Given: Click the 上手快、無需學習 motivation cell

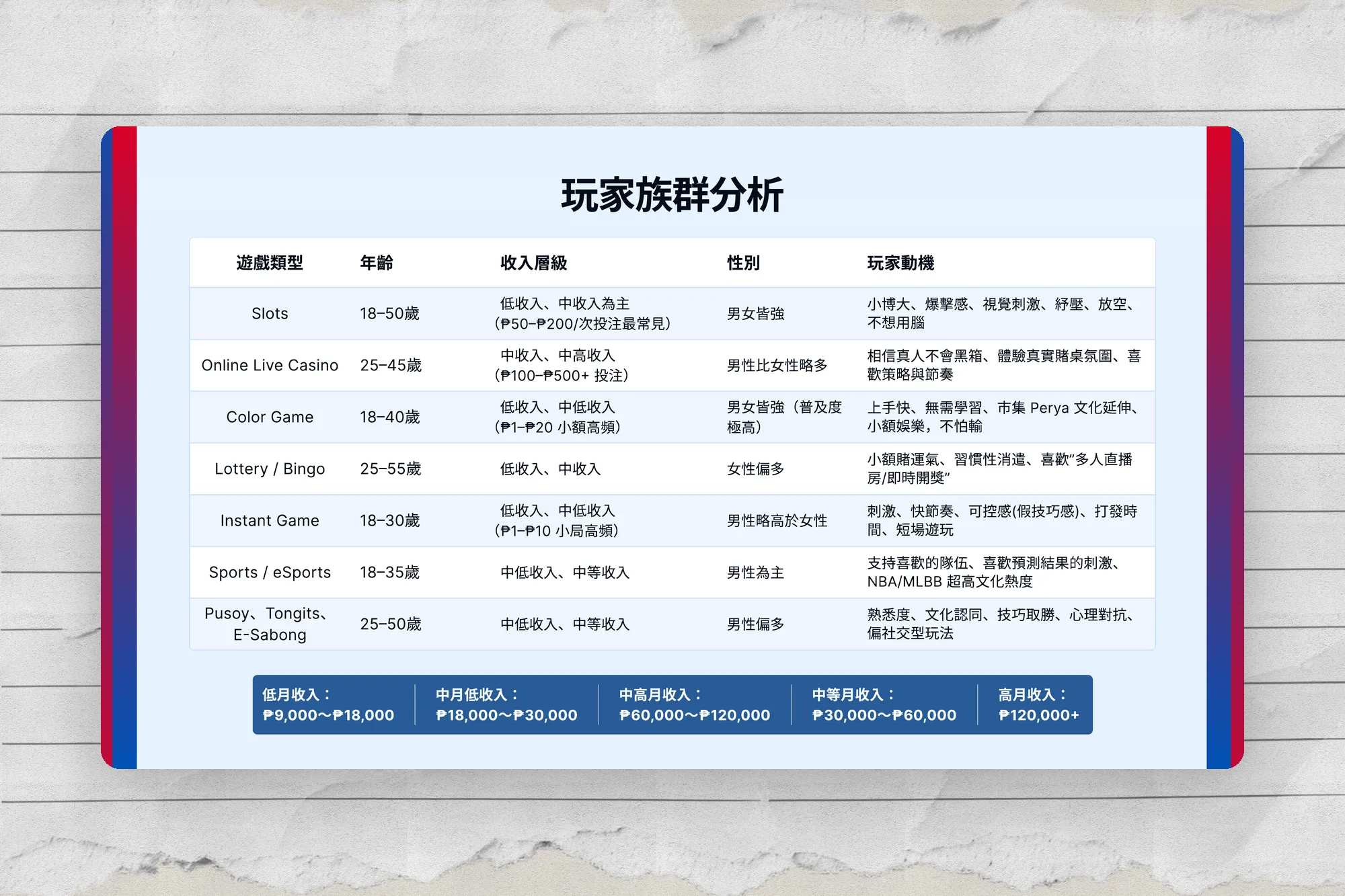Looking at the screenshot, I should [x=1003, y=417].
